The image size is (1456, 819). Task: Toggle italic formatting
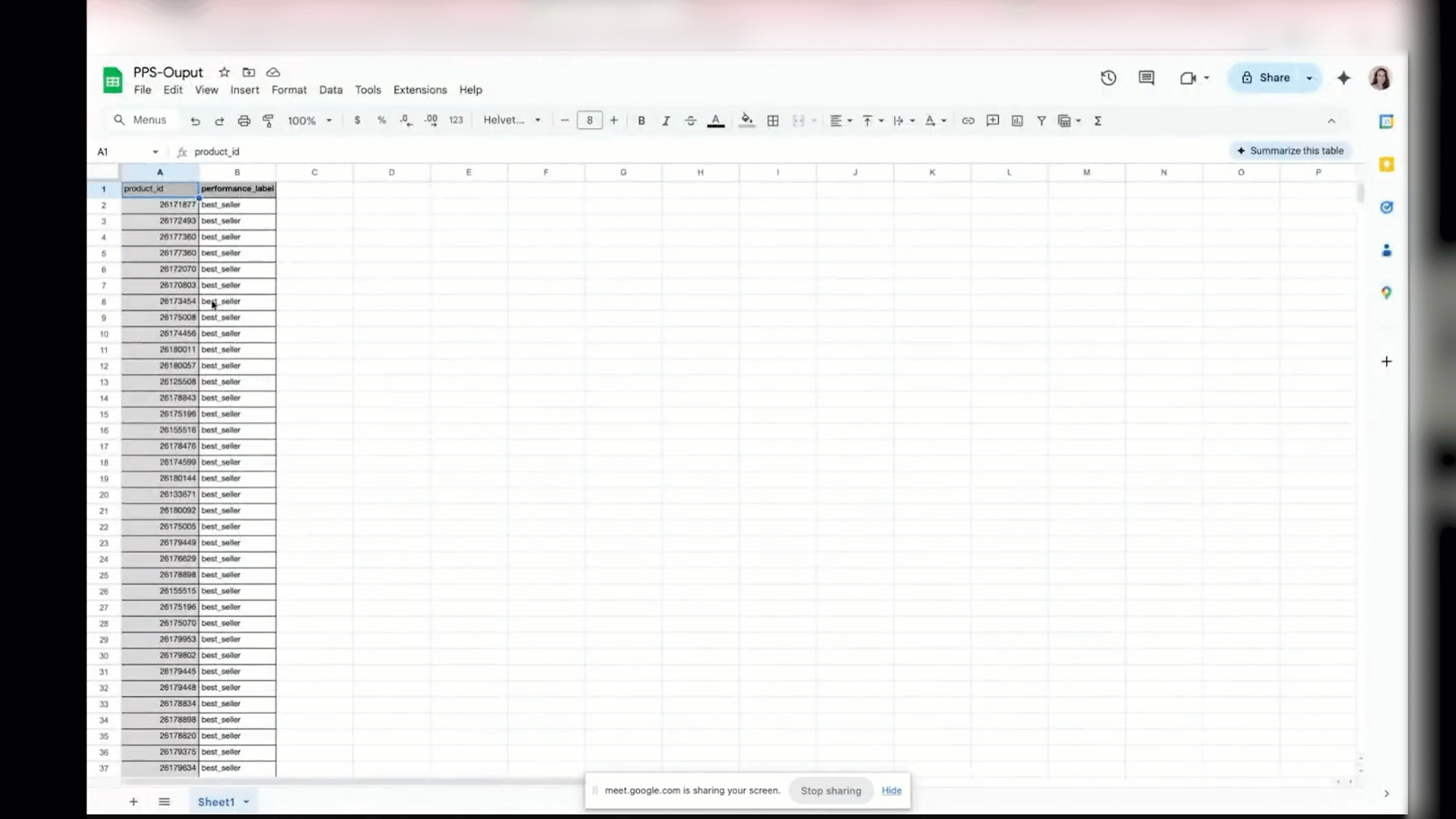pos(666,121)
